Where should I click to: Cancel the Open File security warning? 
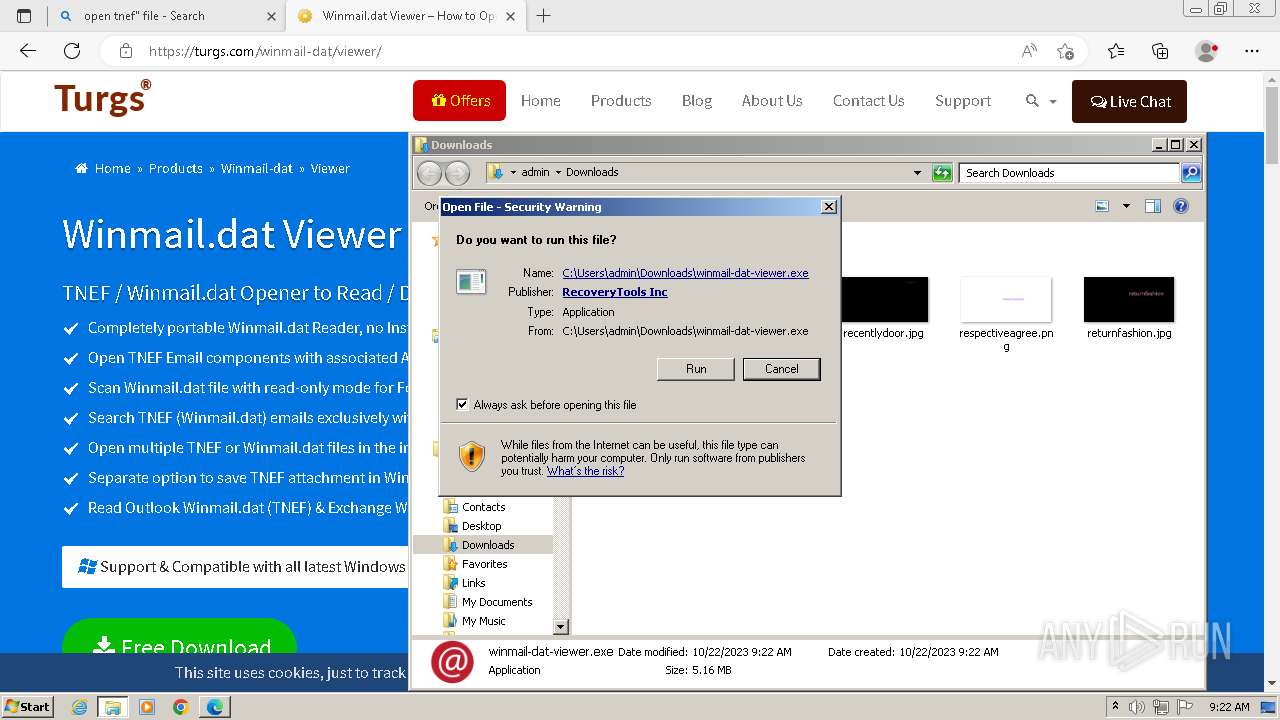pos(781,369)
